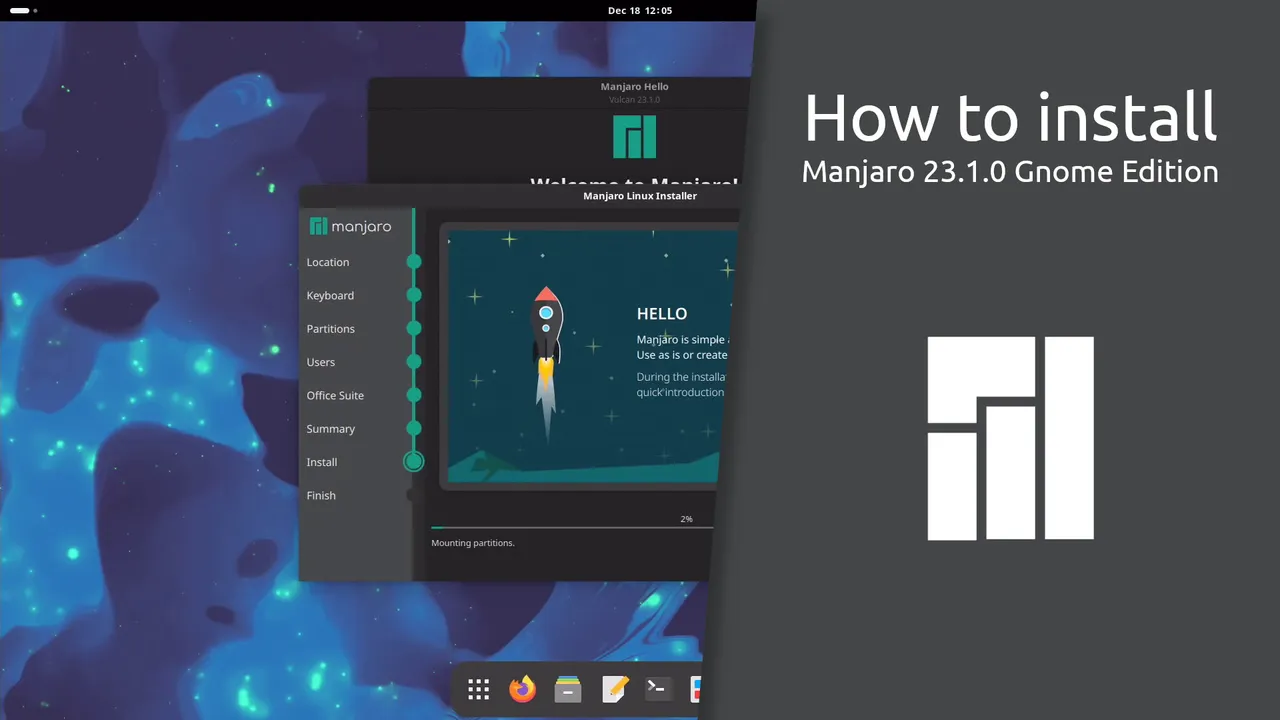Open the clock showing Dec 18 12:05
The height and width of the screenshot is (720, 1280).
pyautogui.click(x=640, y=10)
